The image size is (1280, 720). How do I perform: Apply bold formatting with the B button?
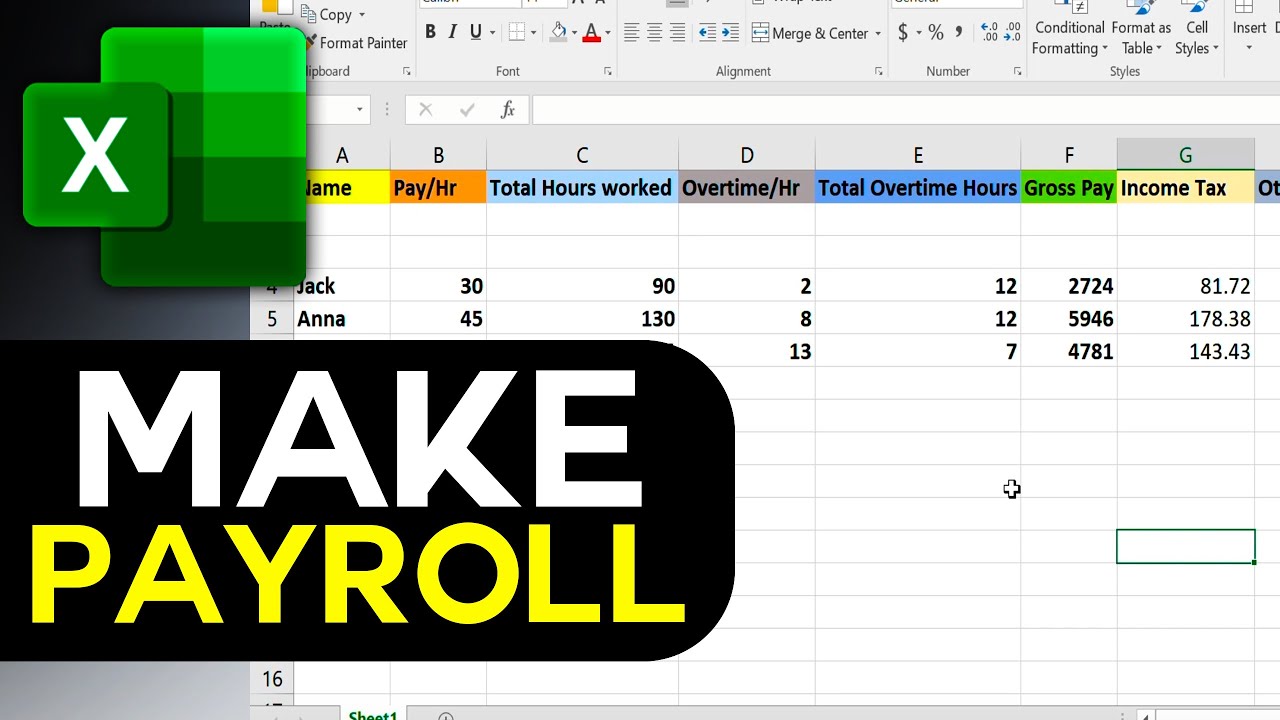click(x=430, y=32)
